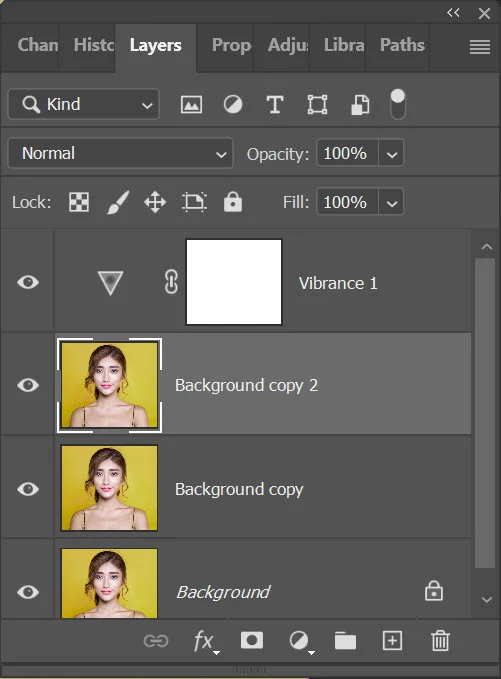Select the Background copy 2 layer name
The image size is (501, 679).
(x=246, y=385)
